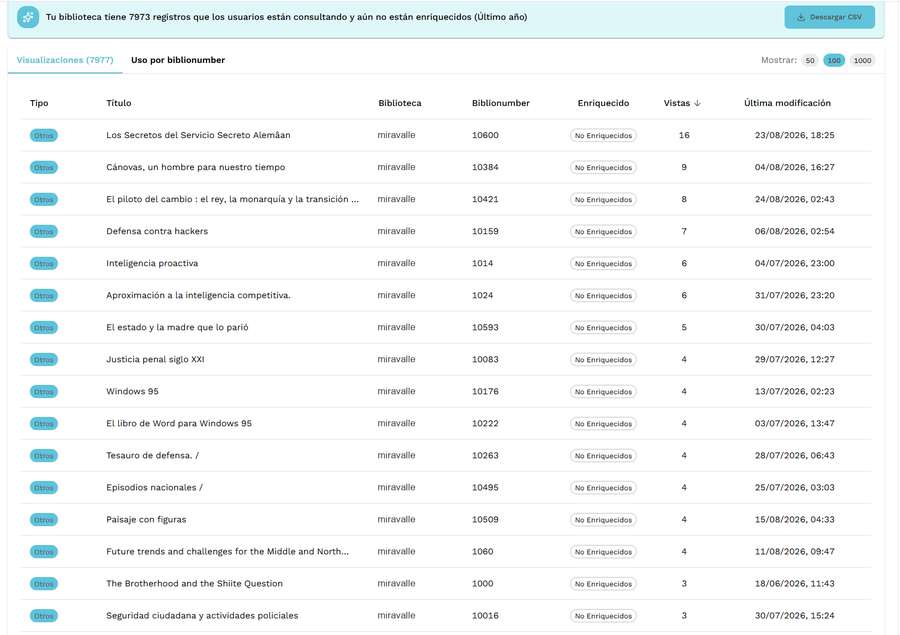
Task: Click No Enriquecidos badge for biblionumber 10083
Action: point(603,360)
